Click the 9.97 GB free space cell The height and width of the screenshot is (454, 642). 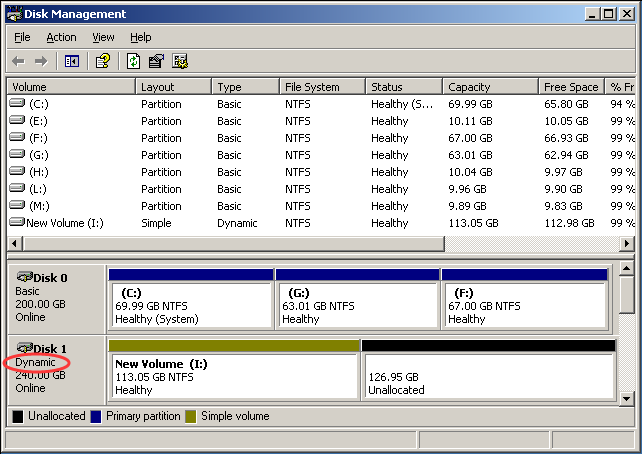click(x=563, y=172)
